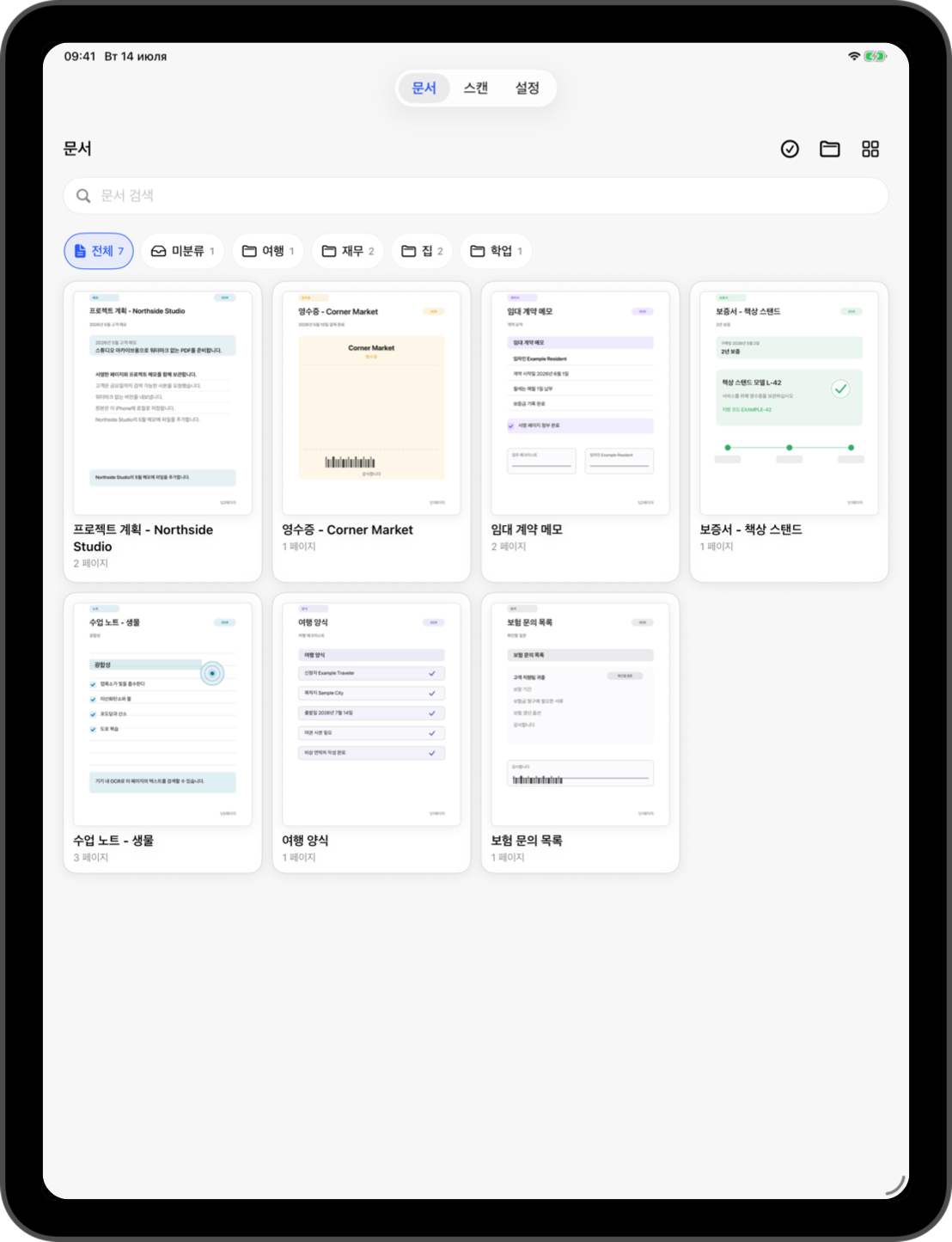Show the 재무 folder documents
The width and height of the screenshot is (952, 1242).
pos(348,251)
